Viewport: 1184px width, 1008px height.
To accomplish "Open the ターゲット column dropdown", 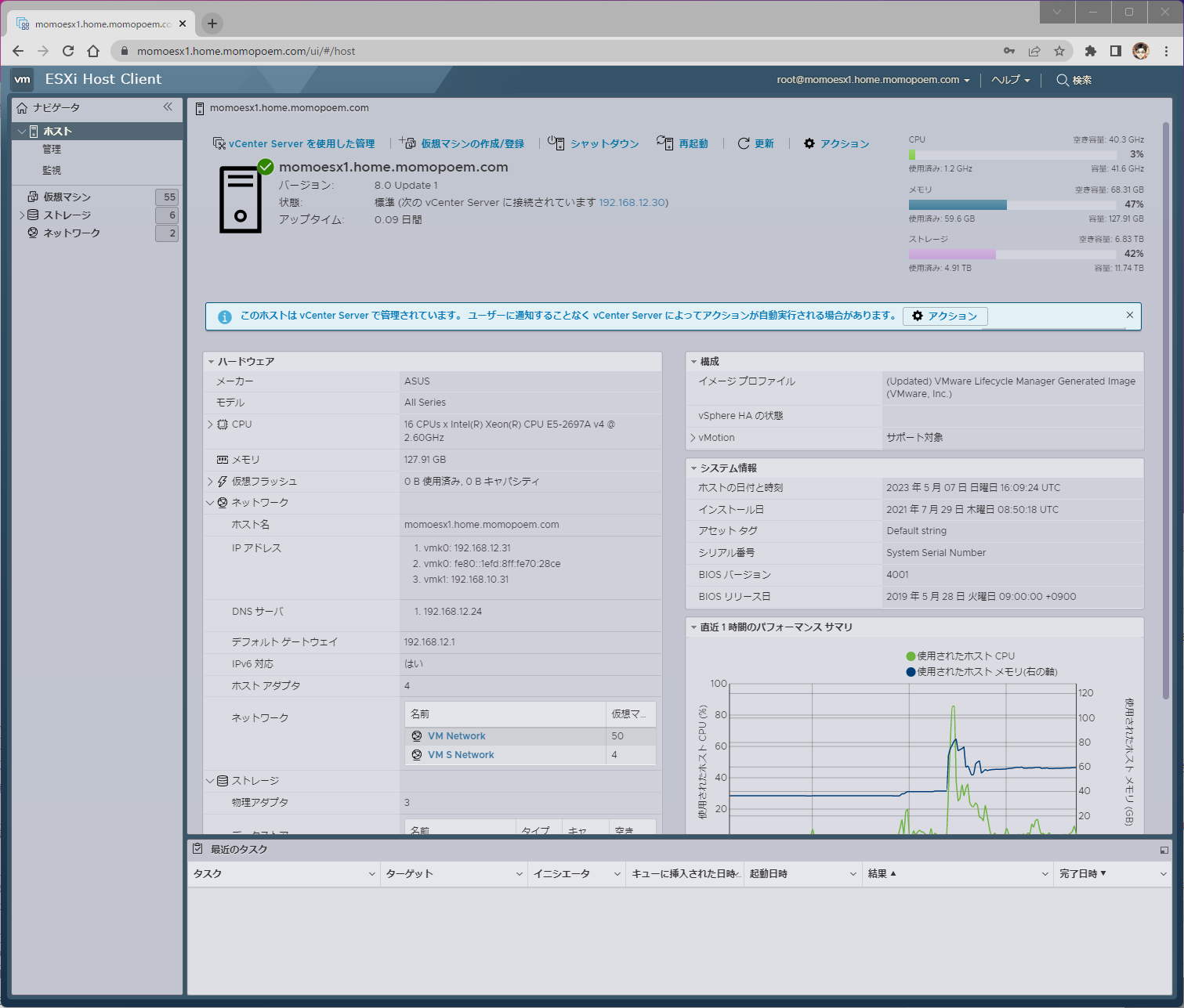I will [x=519, y=874].
